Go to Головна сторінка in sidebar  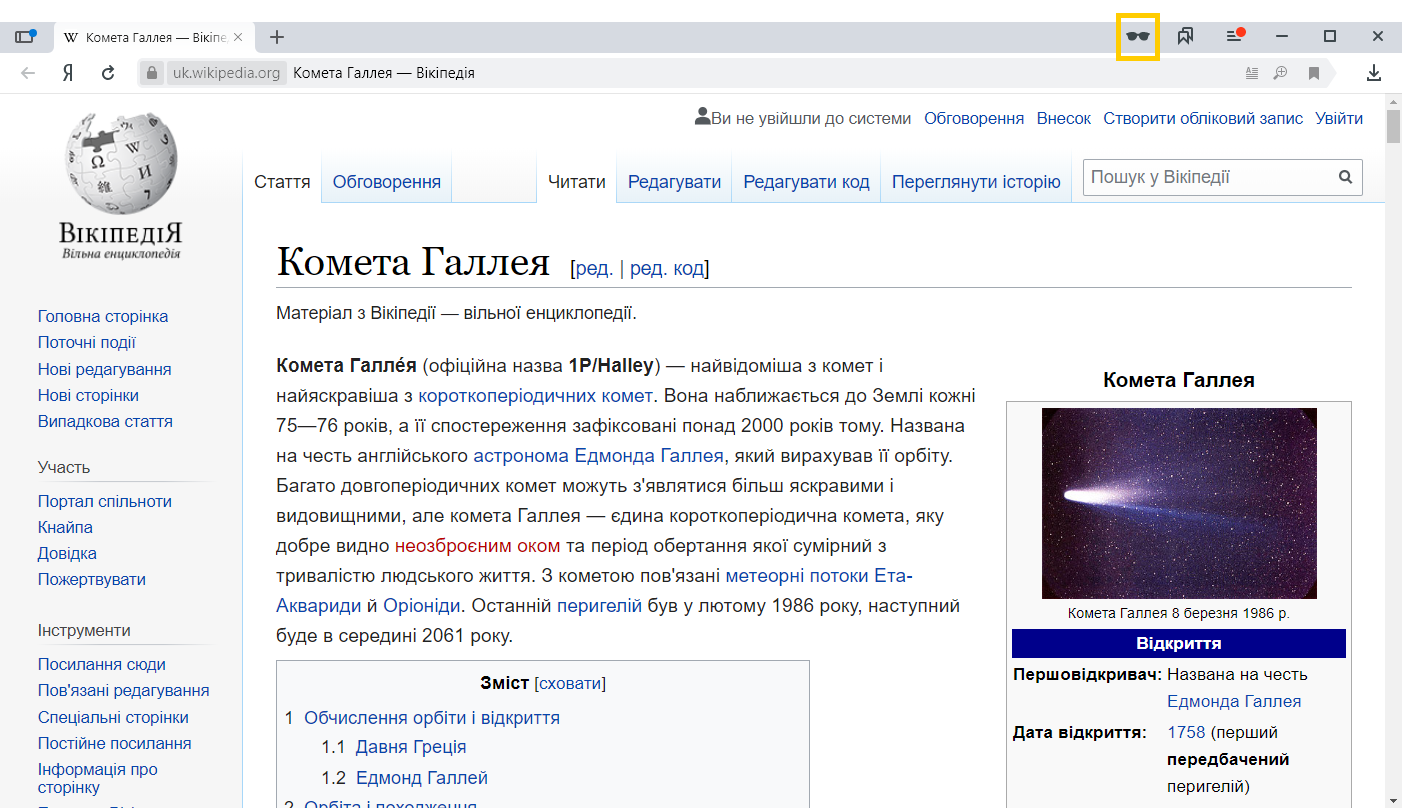103,316
